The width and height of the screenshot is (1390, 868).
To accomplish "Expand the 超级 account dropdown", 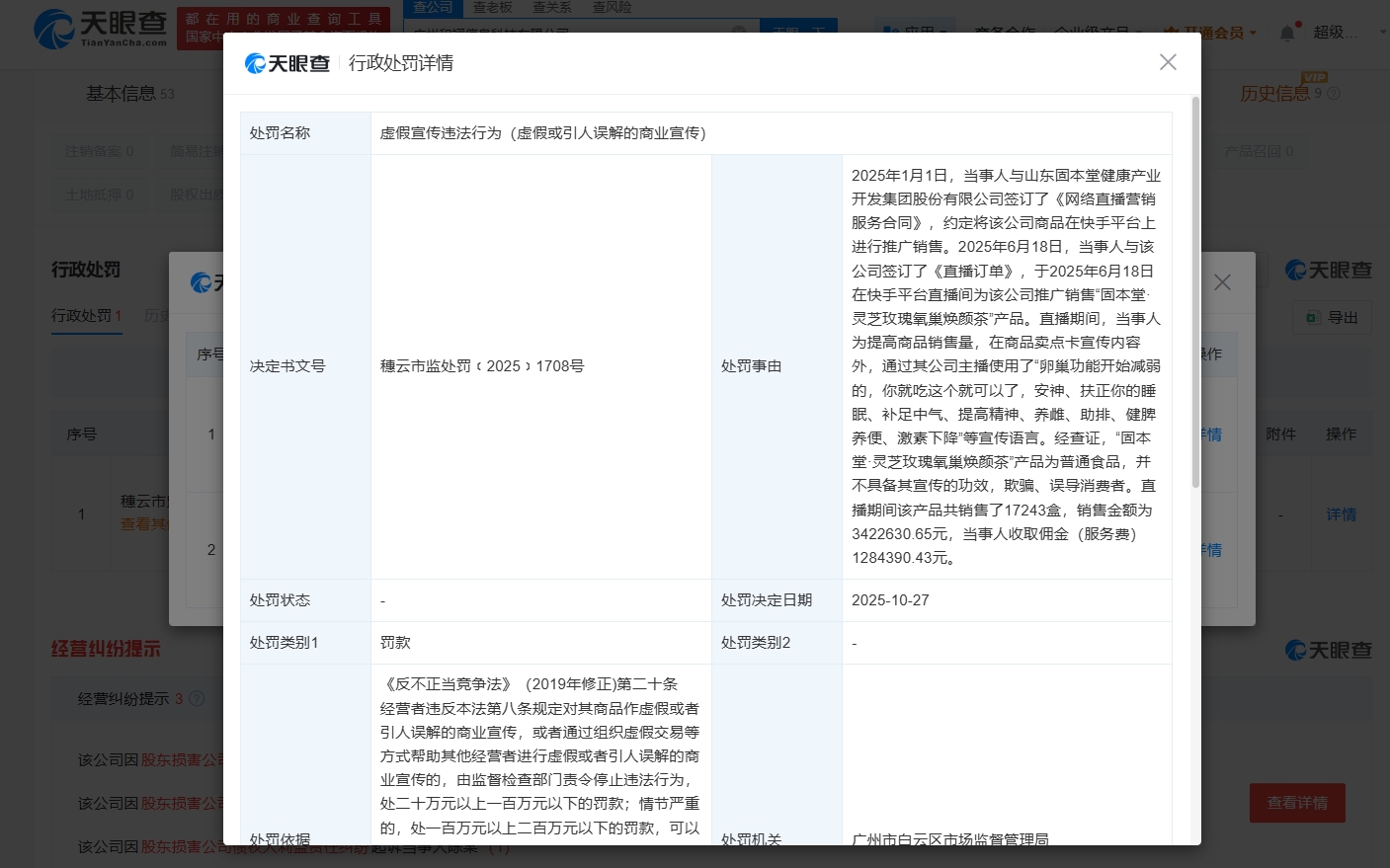I will (x=1342, y=32).
